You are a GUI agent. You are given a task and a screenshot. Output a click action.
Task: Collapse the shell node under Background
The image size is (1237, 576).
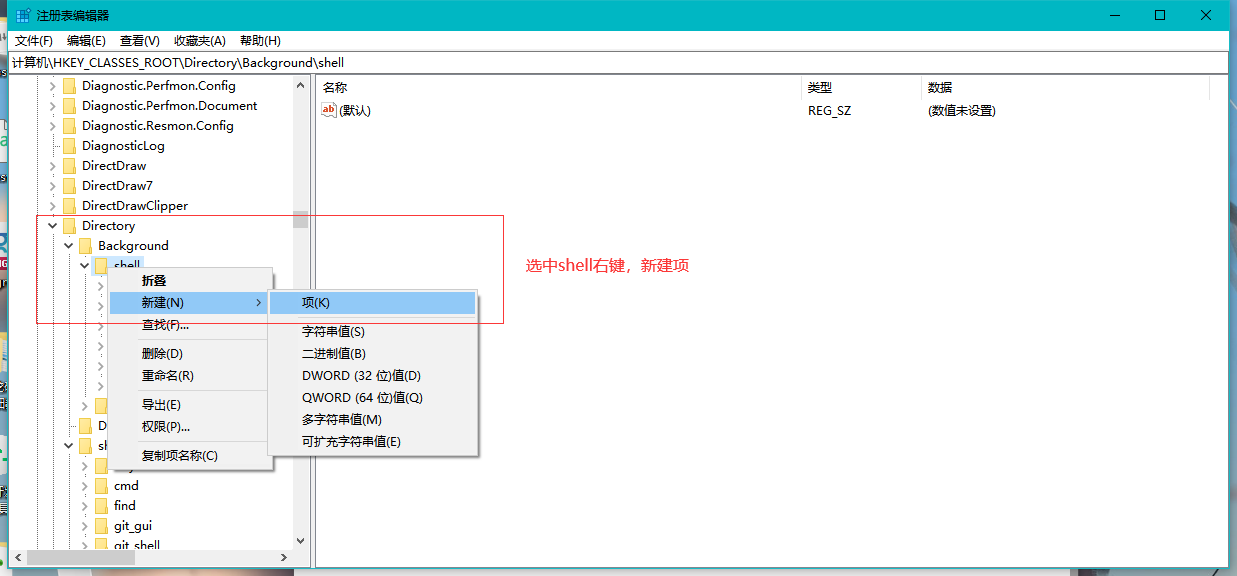tap(85, 266)
